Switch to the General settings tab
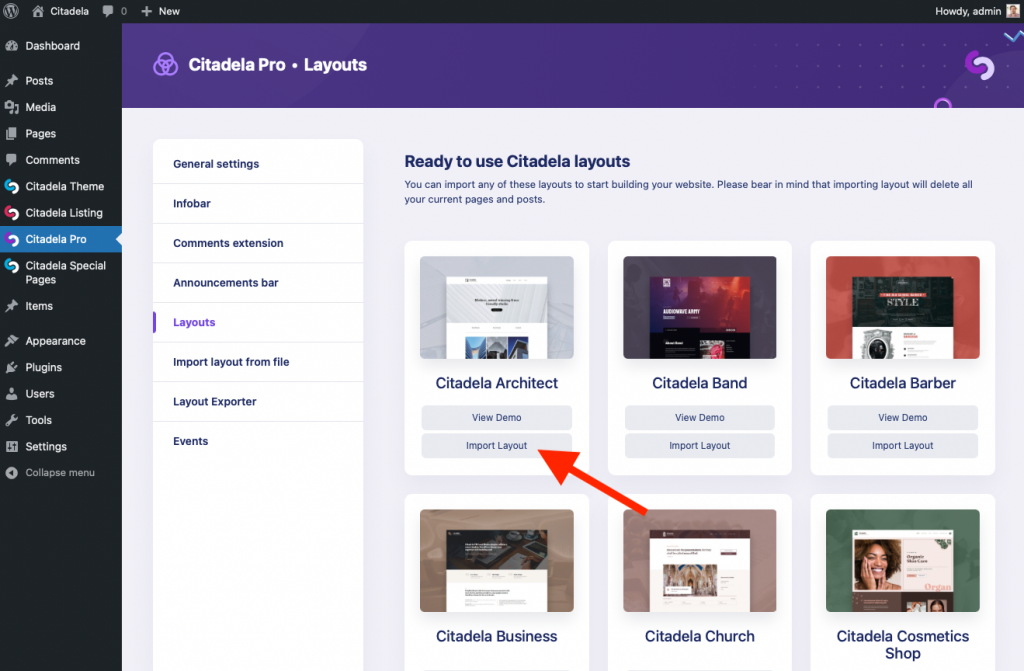The height and width of the screenshot is (671, 1024). point(215,163)
